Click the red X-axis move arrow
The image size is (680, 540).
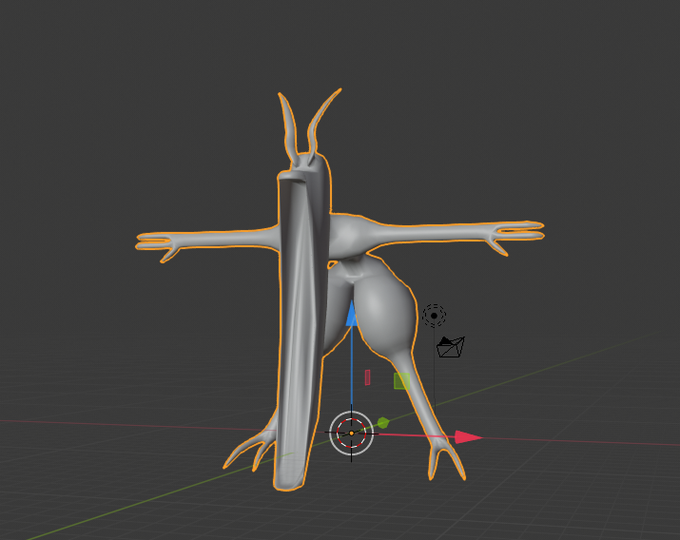tap(468, 437)
